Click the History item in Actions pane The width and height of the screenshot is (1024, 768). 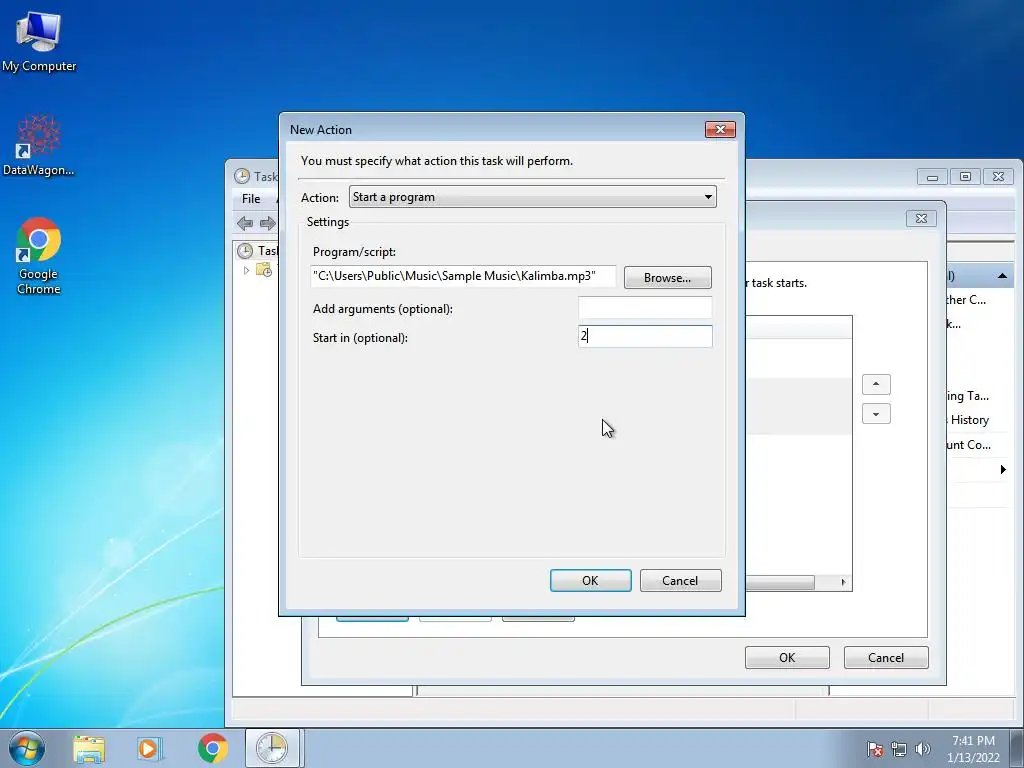pos(970,420)
